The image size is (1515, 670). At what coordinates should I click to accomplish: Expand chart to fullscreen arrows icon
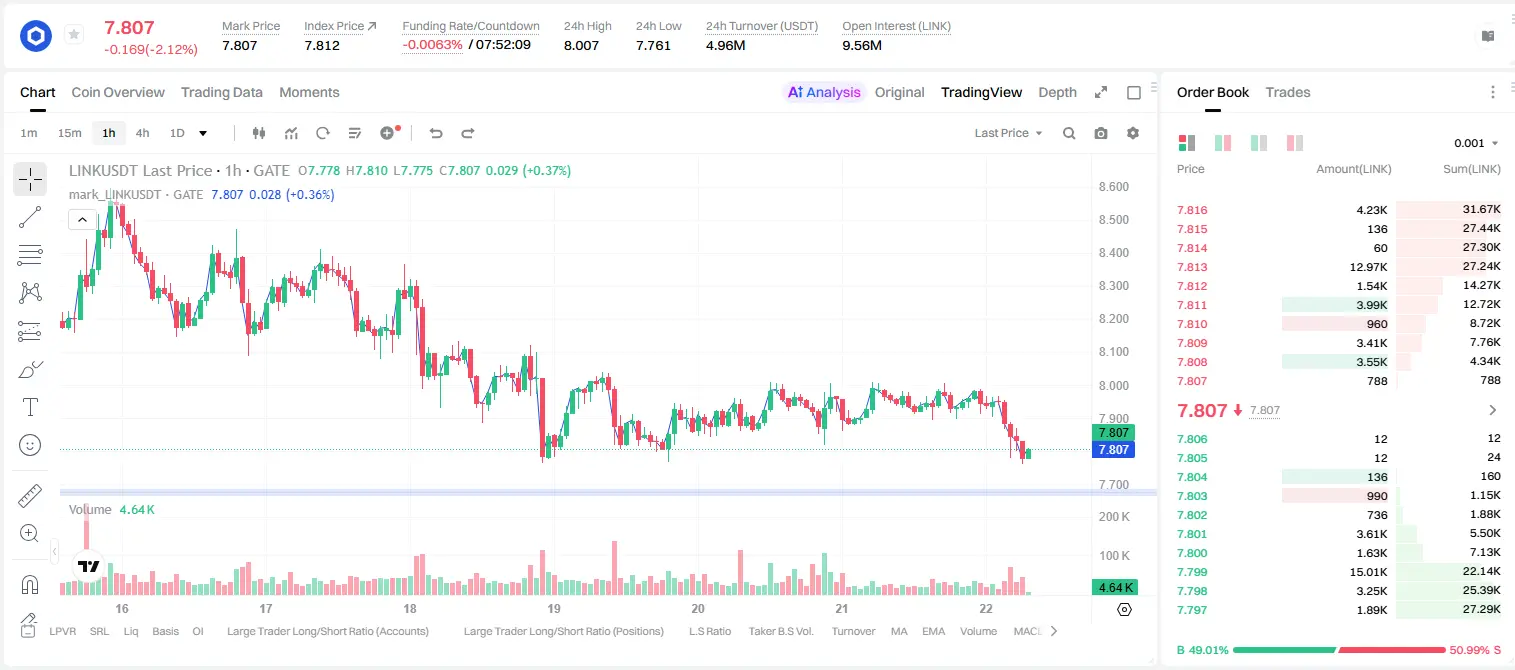(x=1101, y=92)
